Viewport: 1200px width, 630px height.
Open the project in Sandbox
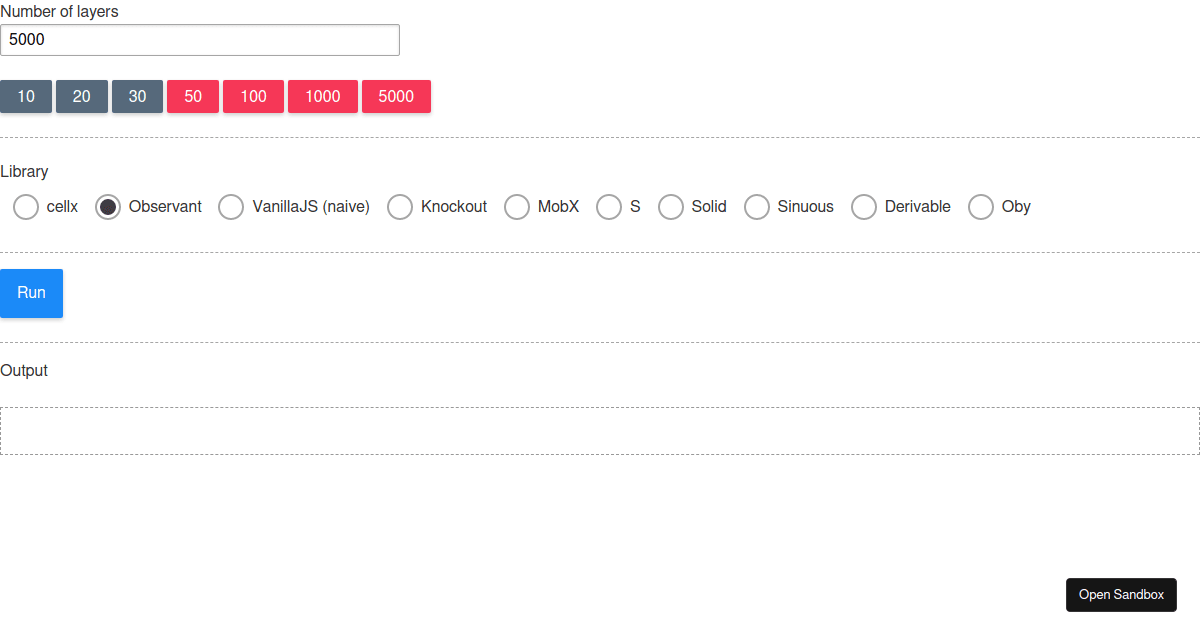(1121, 594)
